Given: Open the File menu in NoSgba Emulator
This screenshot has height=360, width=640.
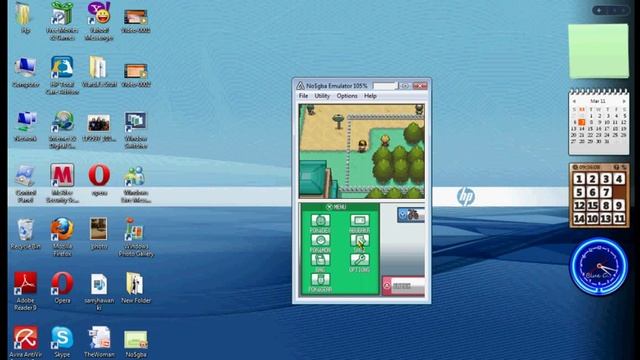Looking at the screenshot, I should (303, 96).
